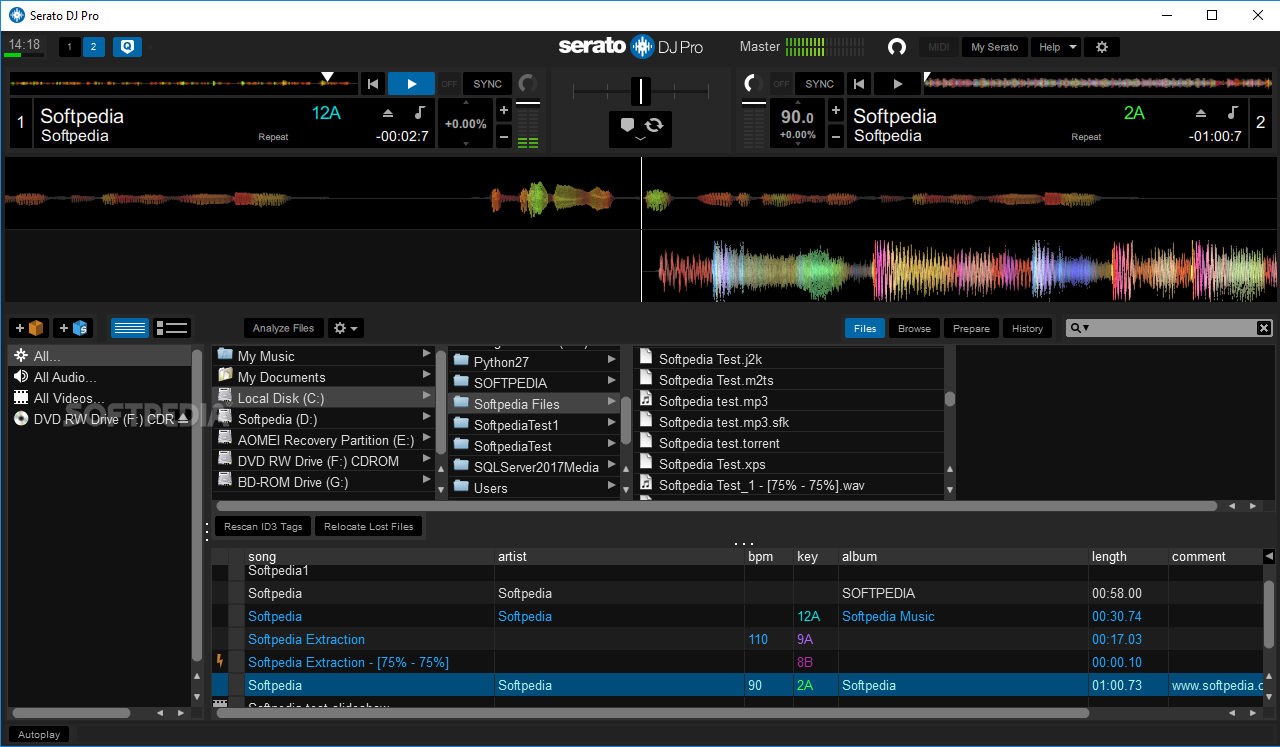Viewport: 1280px width, 747px height.
Task: Toggle Autoplay at bottom
Action: (x=39, y=734)
